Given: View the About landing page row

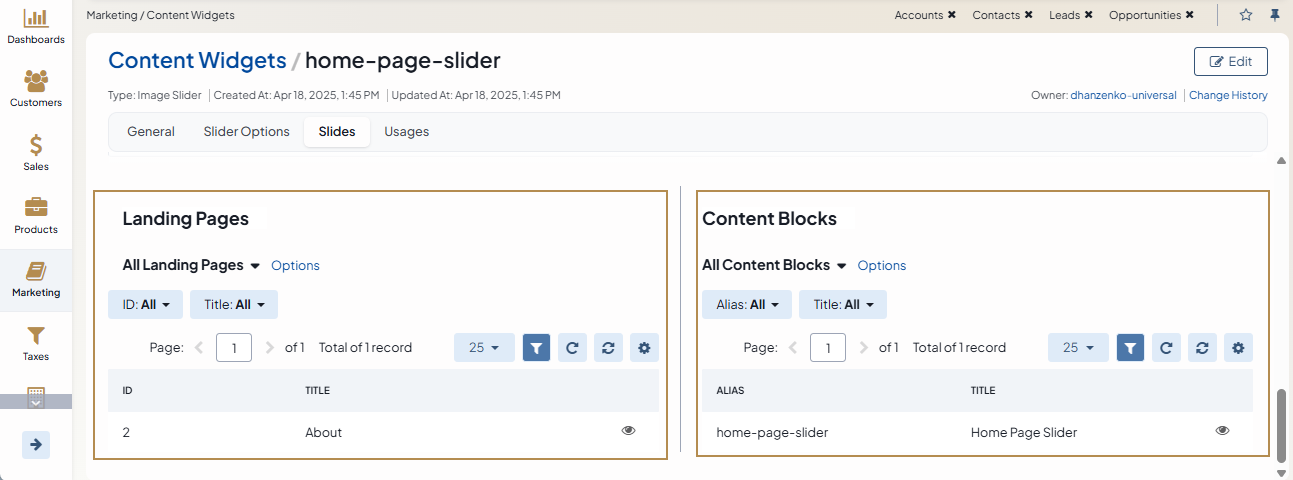Looking at the screenshot, I should click(628, 430).
